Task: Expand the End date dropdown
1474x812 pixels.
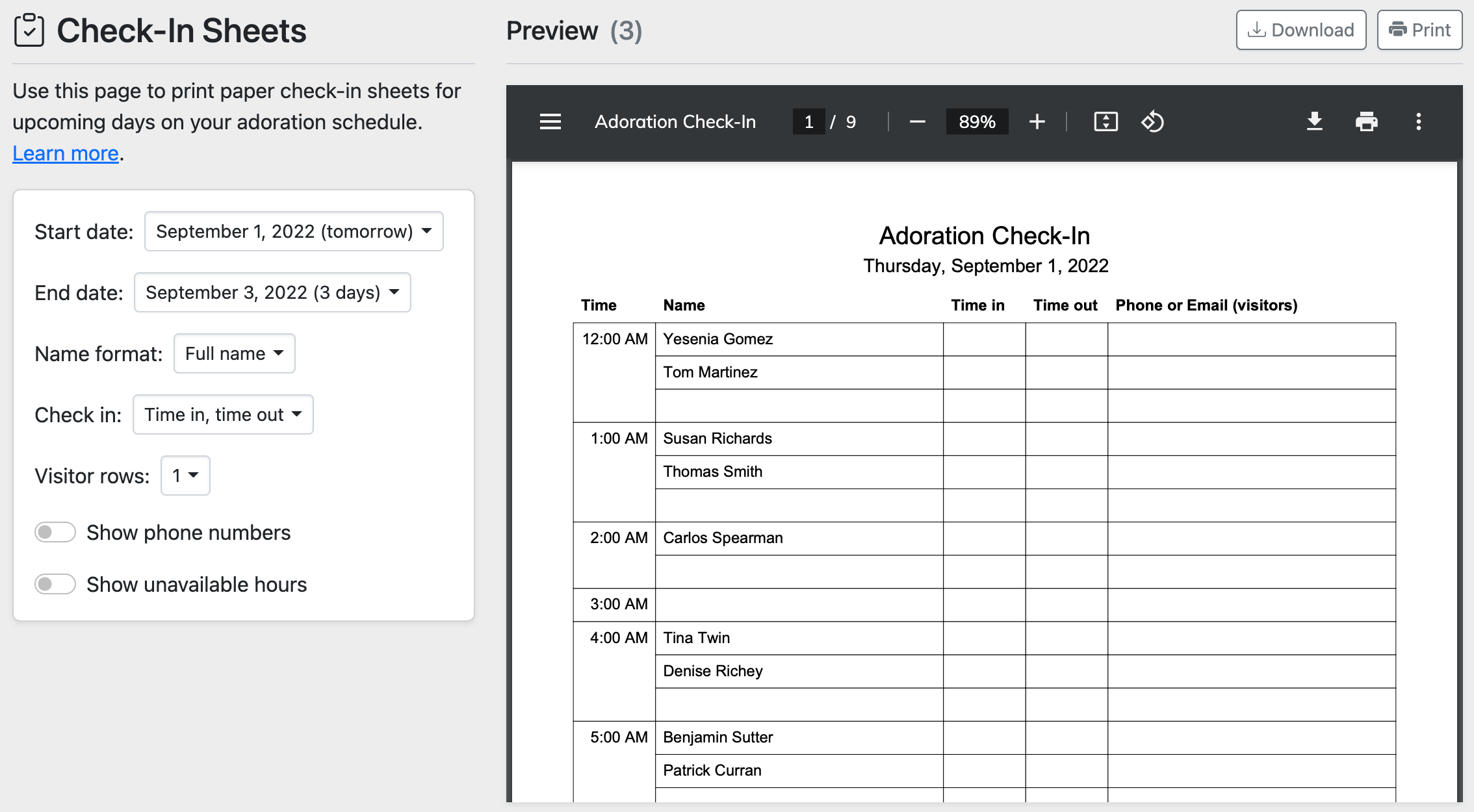Action: (272, 292)
